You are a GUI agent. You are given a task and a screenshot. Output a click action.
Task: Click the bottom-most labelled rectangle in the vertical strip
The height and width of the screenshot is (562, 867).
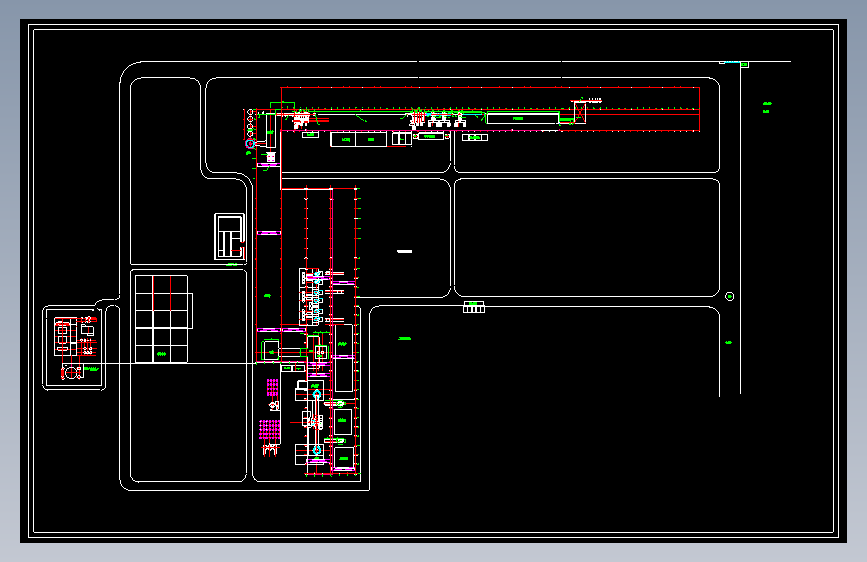[343, 459]
